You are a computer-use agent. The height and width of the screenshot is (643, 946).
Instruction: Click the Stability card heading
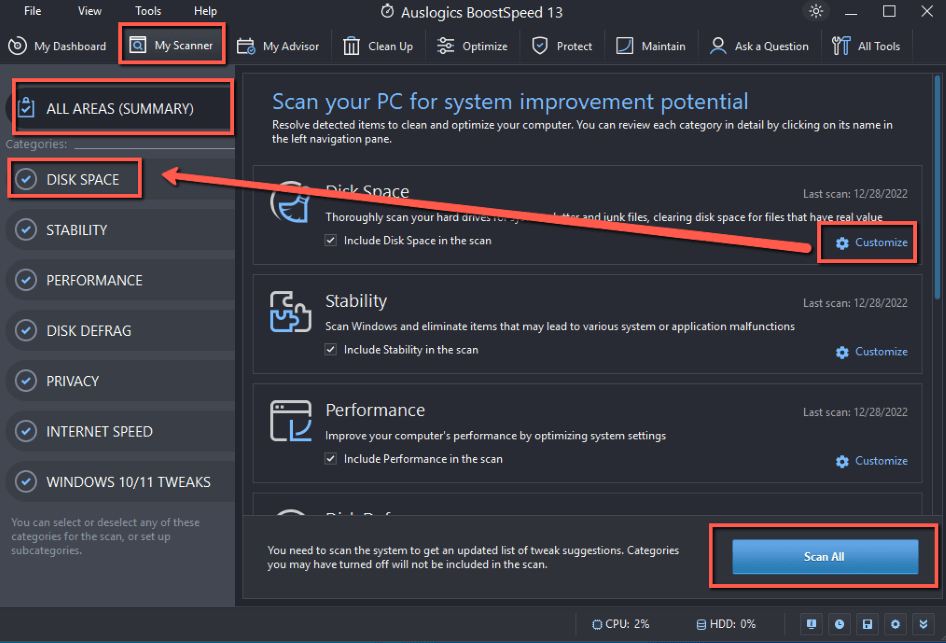click(x=356, y=301)
